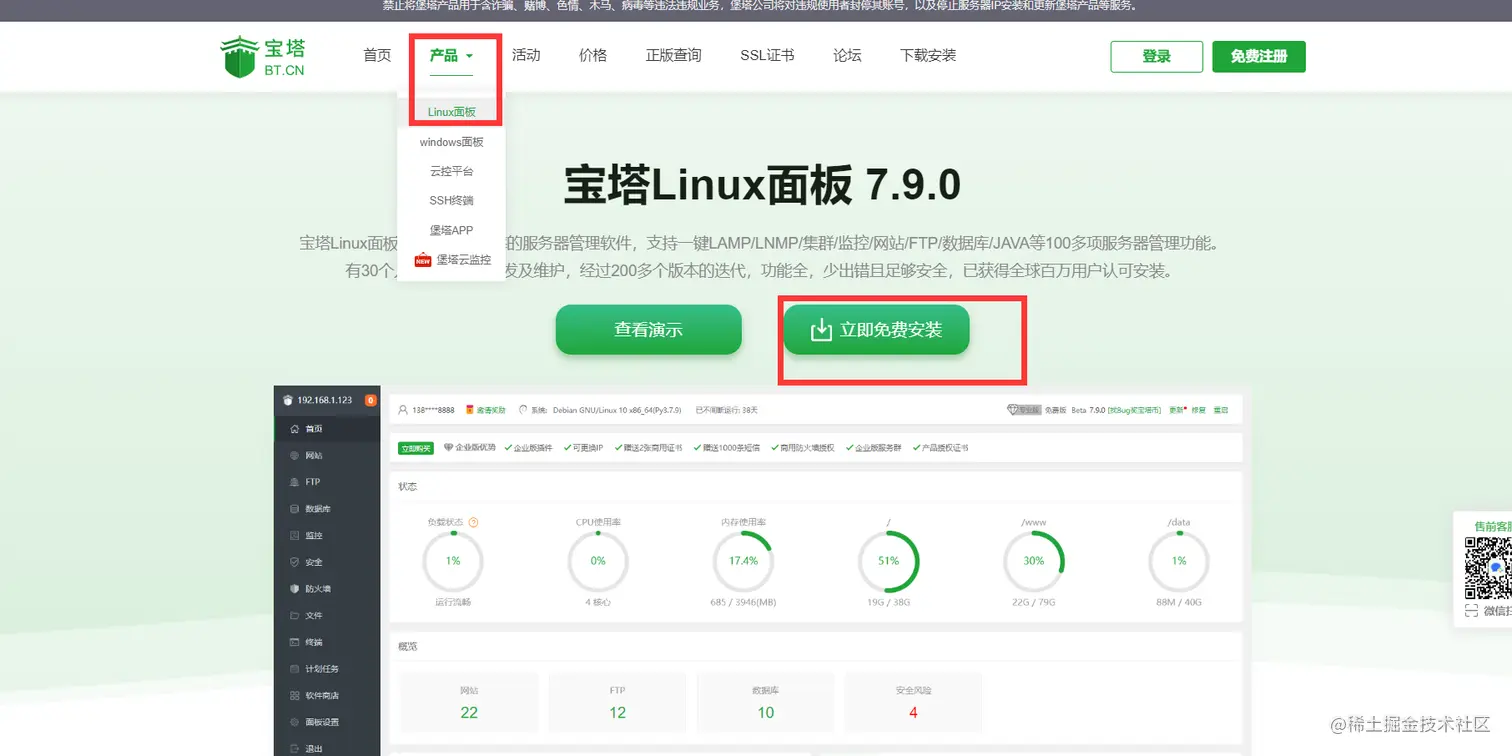1512x756 pixels.
Task: Open 论坛 in the top navigation
Action: click(x=847, y=56)
